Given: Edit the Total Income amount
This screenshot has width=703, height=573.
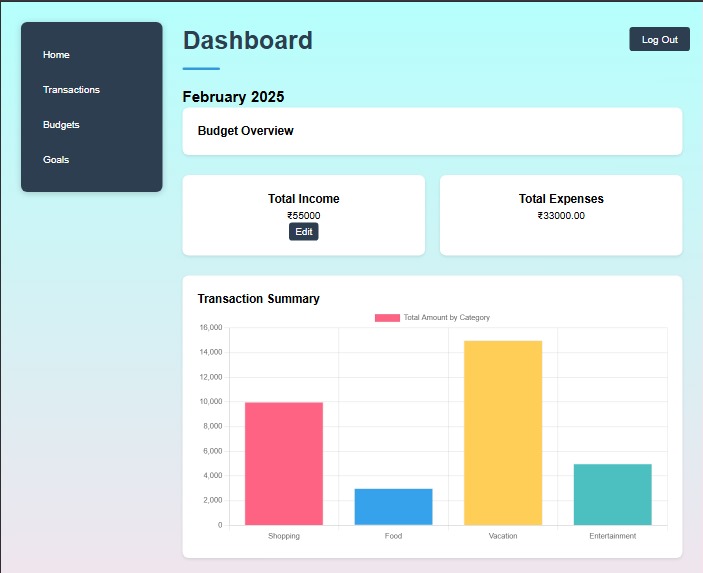Looking at the screenshot, I should click(x=303, y=232).
